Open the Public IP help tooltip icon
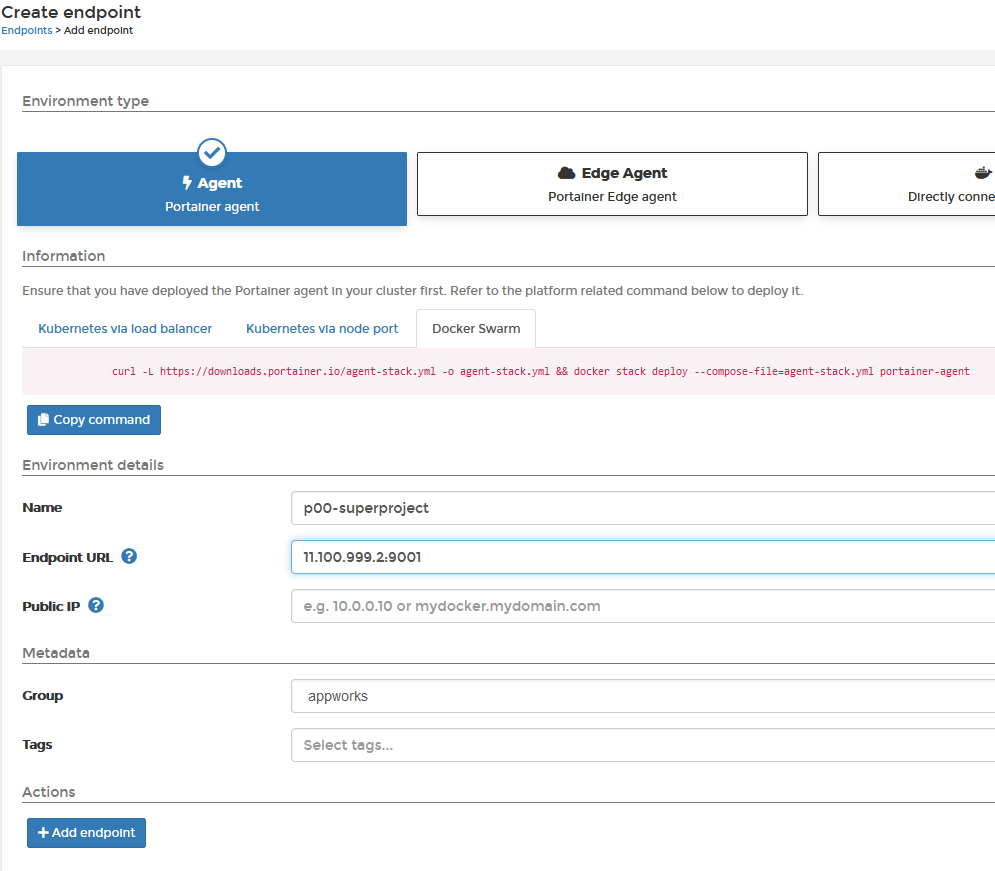Viewport: 995px width, 871px height. point(95,605)
